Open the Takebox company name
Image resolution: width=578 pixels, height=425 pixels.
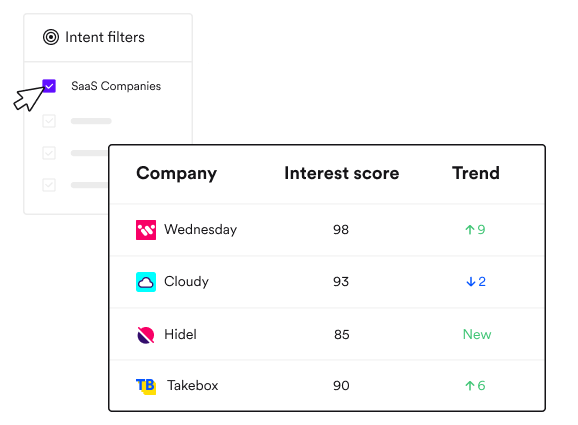point(192,386)
